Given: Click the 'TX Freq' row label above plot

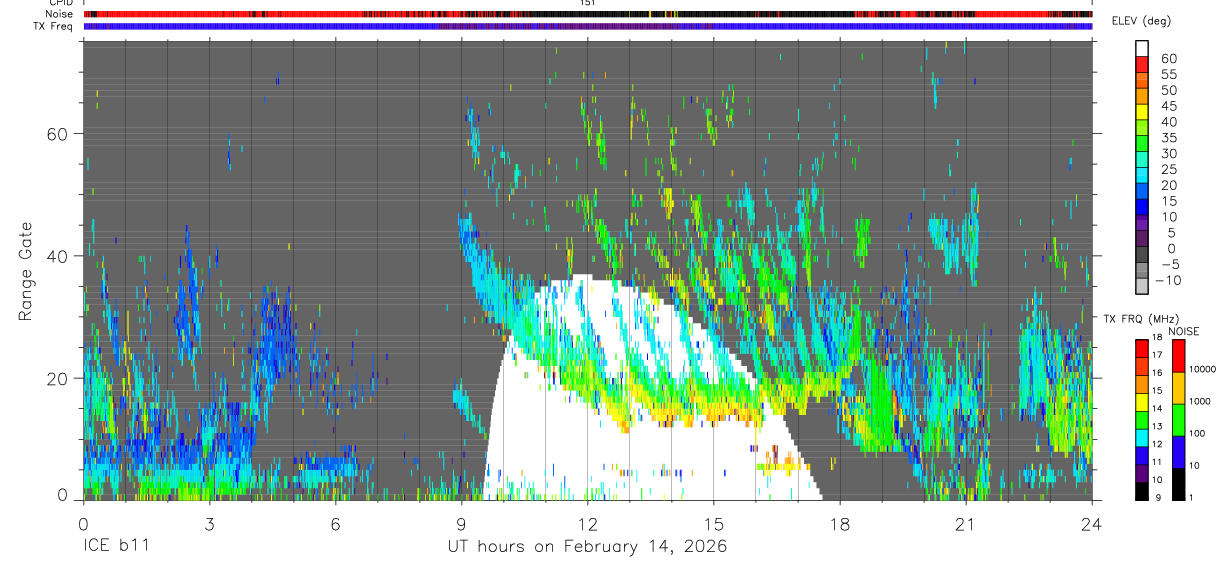Looking at the screenshot, I should 54,26.
